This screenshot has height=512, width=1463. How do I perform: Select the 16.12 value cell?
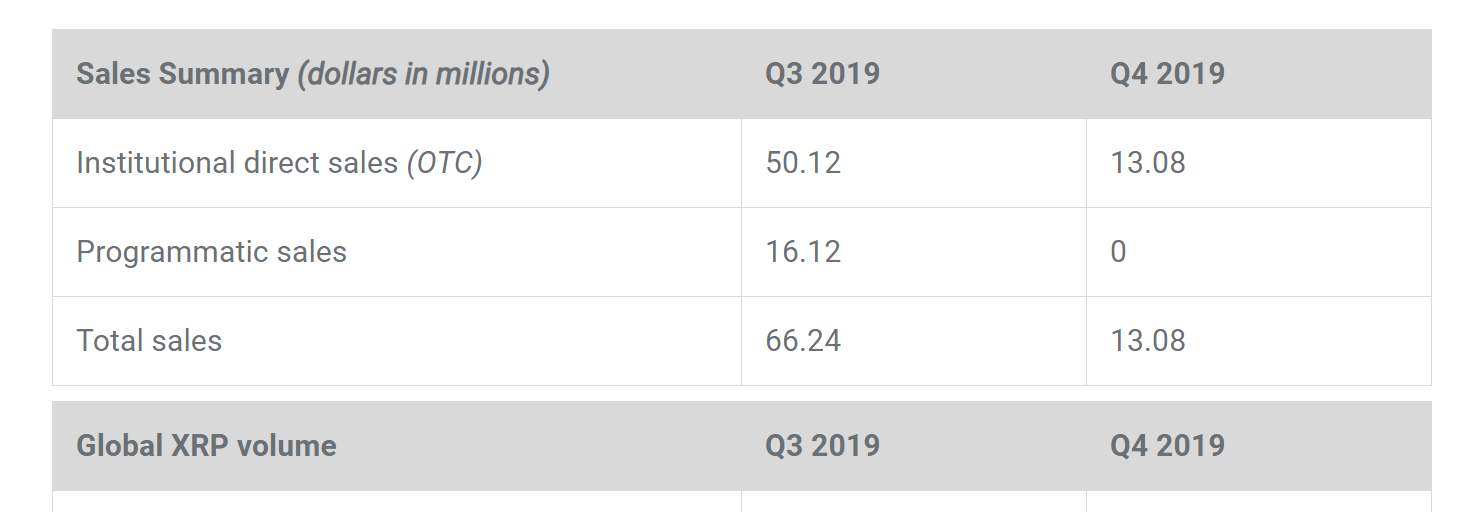point(914,252)
